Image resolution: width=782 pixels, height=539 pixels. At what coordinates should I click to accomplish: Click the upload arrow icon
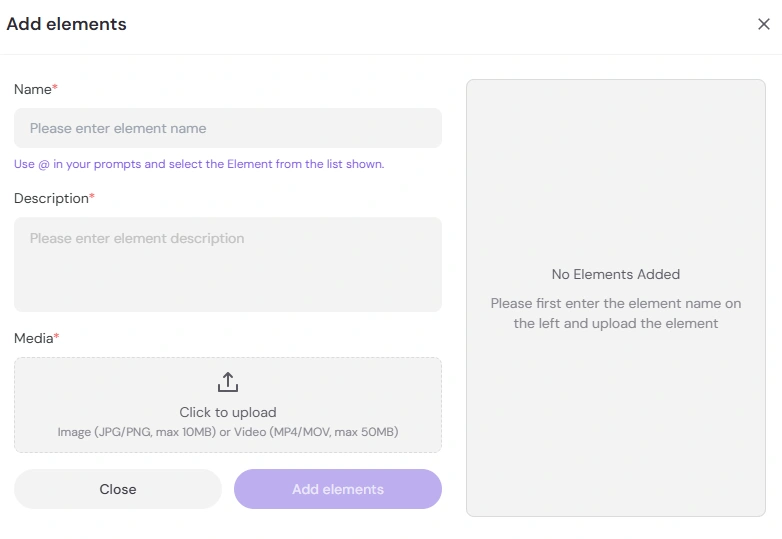pos(228,382)
